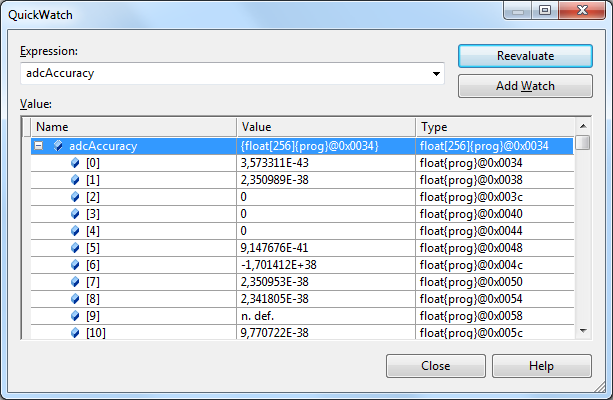This screenshot has width=613, height=400.
Task: Click value 2,350989E-38
Action: [274, 180]
